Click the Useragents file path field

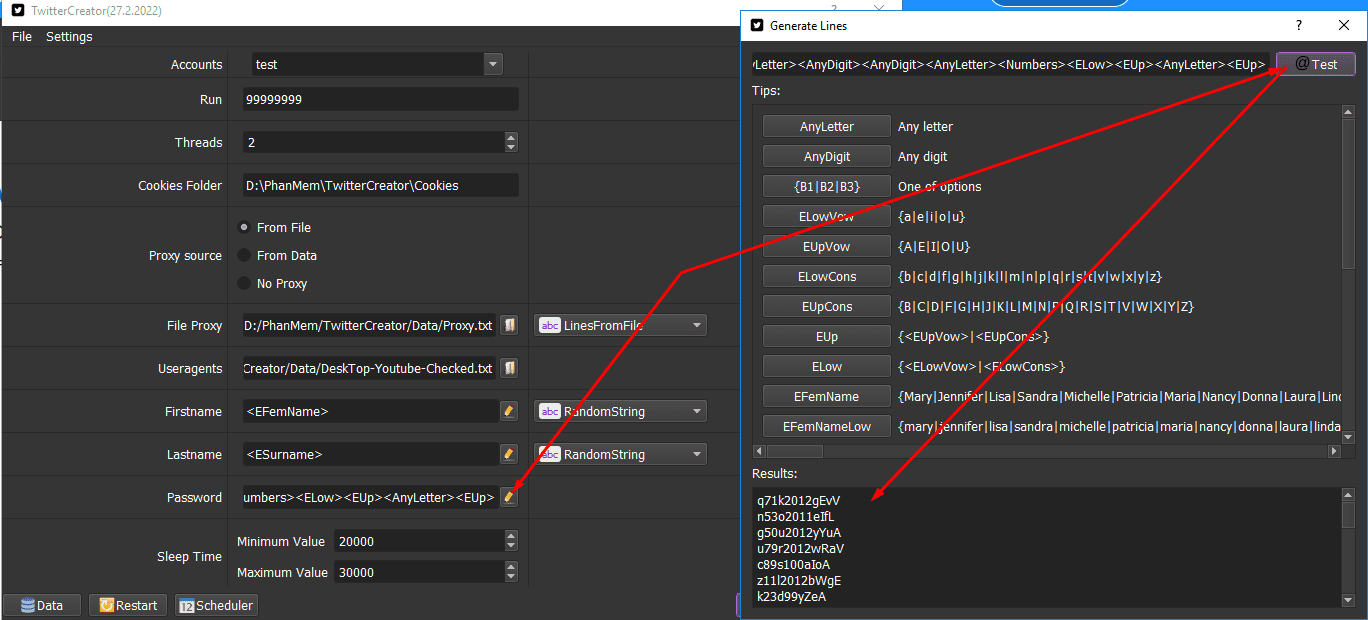[x=370, y=368]
